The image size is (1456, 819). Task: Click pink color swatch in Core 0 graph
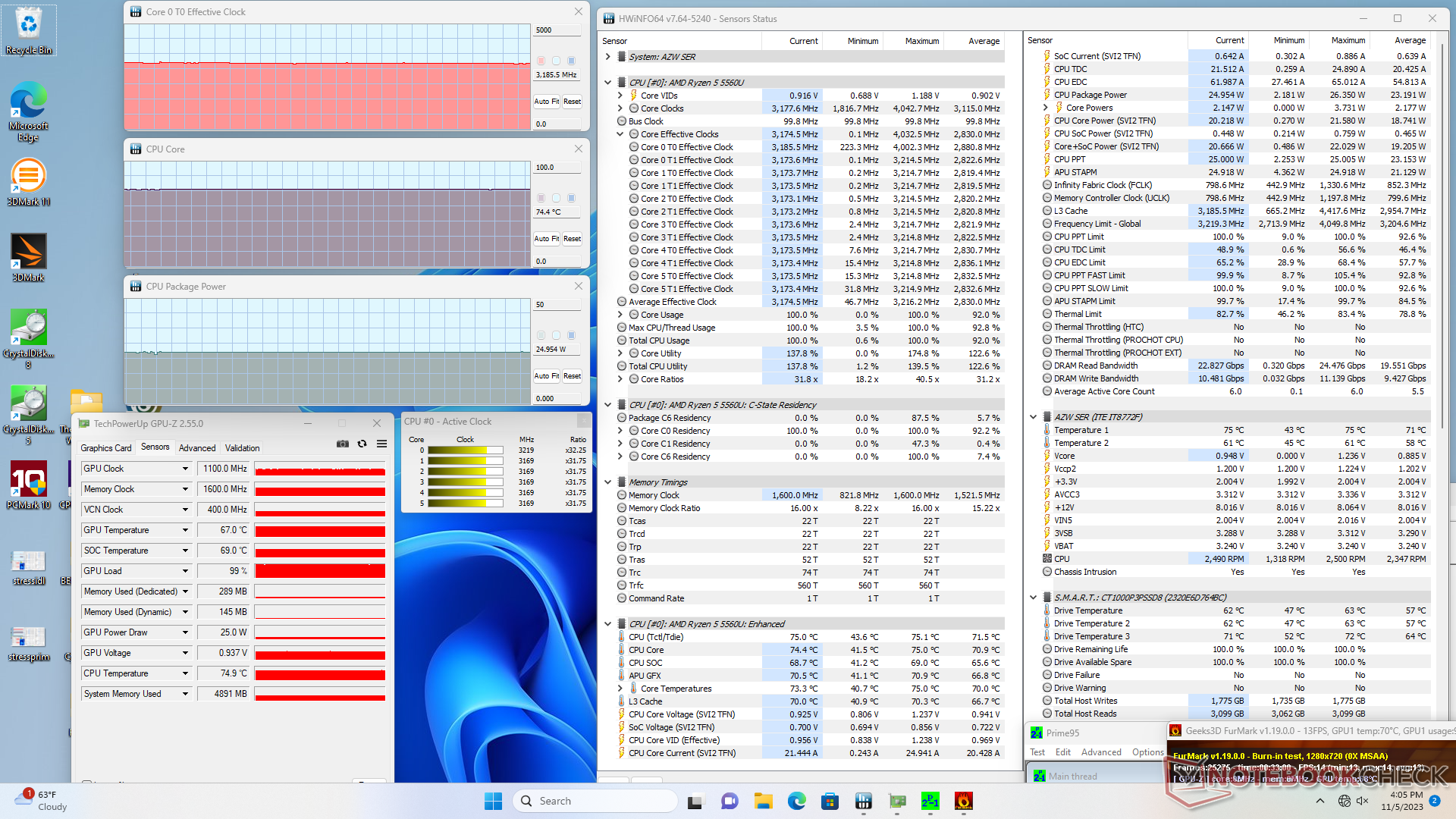[x=541, y=61]
